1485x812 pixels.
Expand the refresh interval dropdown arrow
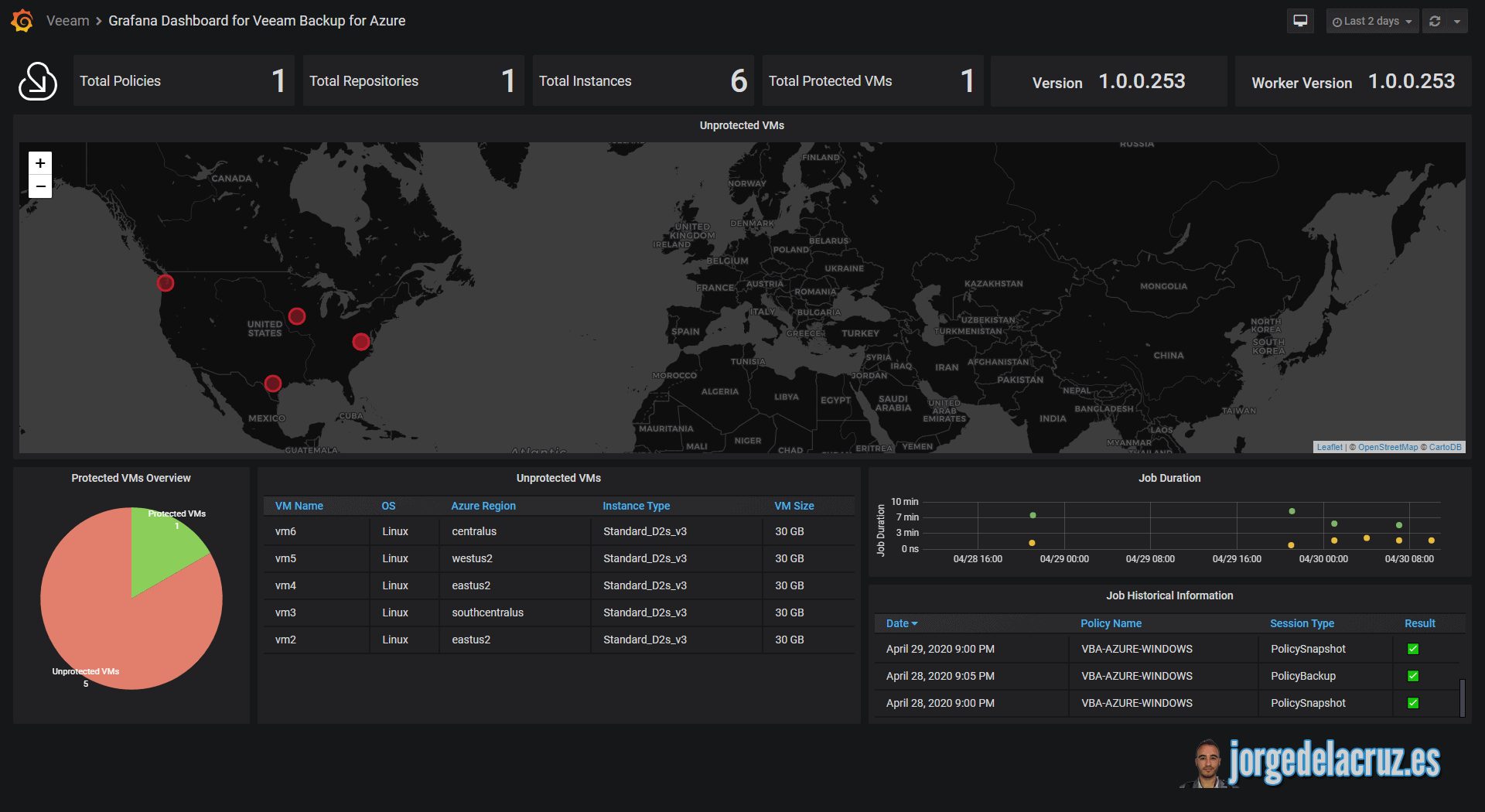[1457, 21]
